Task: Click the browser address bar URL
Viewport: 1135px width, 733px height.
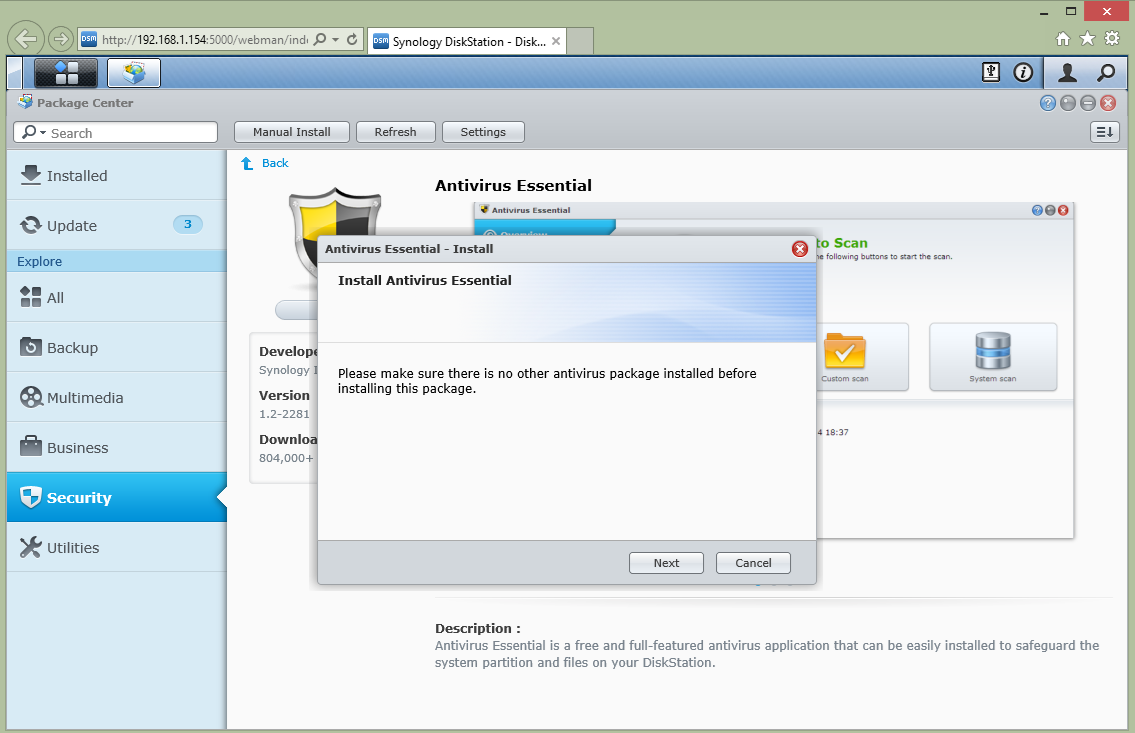Action: tap(205, 40)
